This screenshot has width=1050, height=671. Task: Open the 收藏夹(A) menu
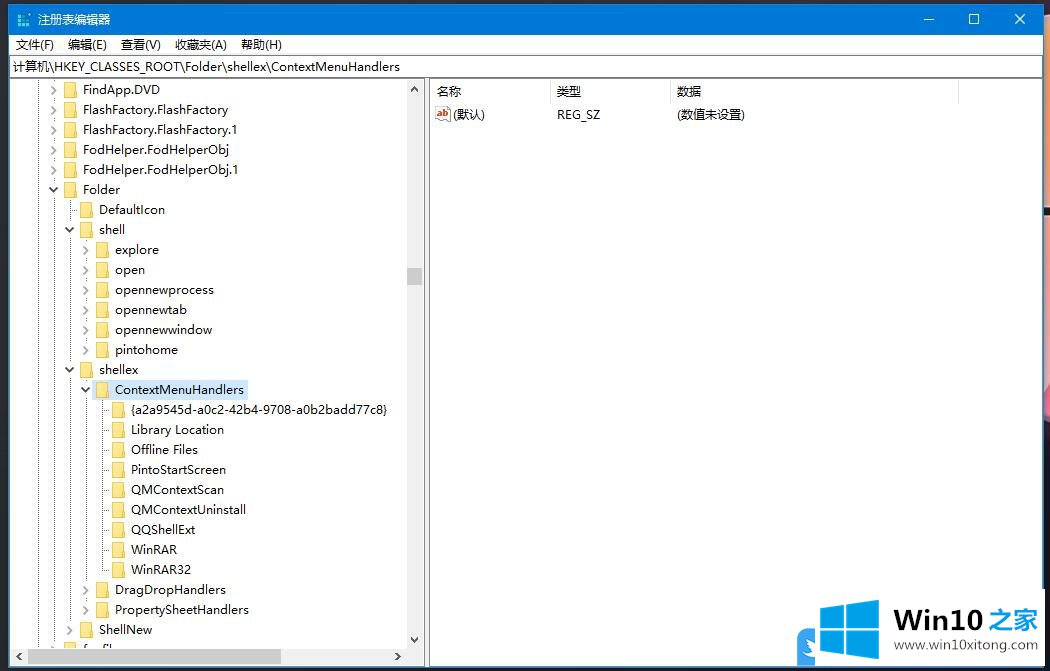pos(201,45)
